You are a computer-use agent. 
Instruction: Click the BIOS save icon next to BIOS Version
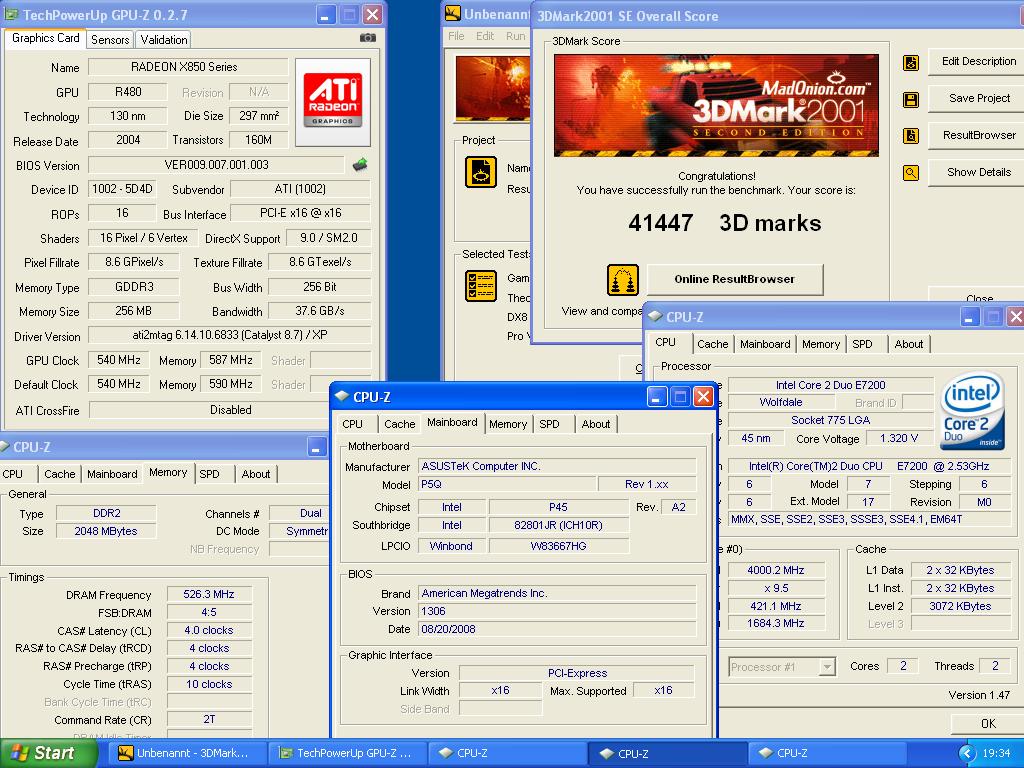click(x=360, y=165)
